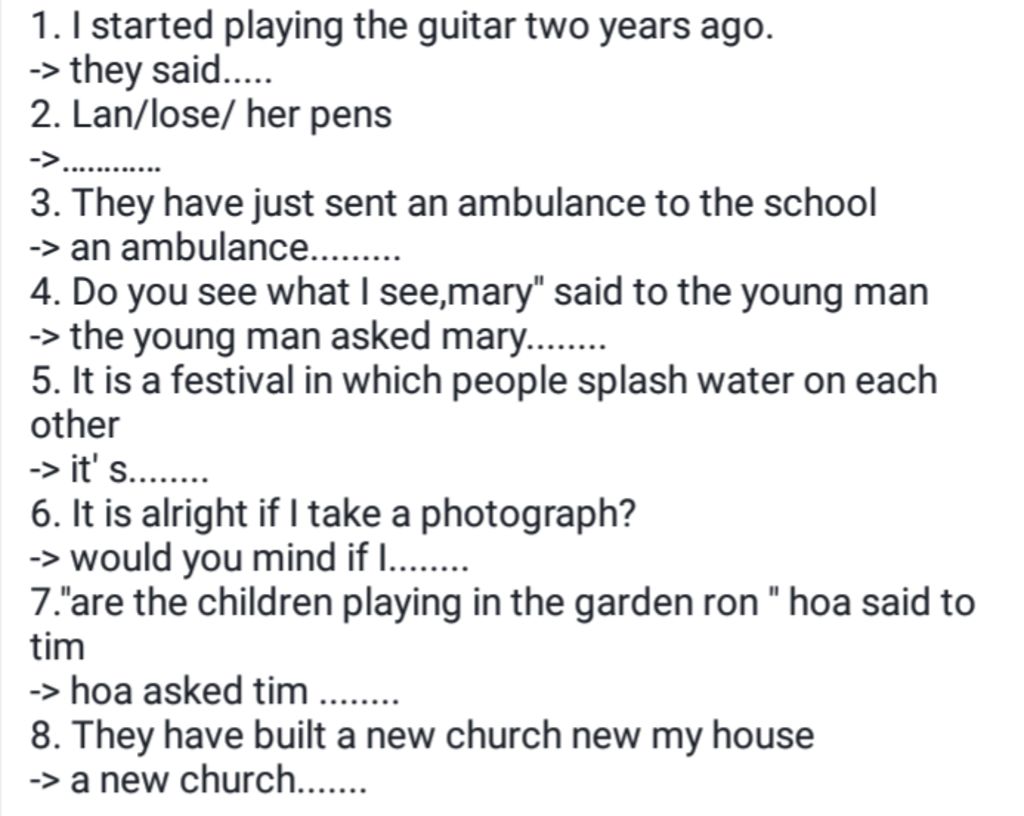This screenshot has width=1024, height=816.
Task: Select the 'they said.....' answer line
Action: [151, 71]
